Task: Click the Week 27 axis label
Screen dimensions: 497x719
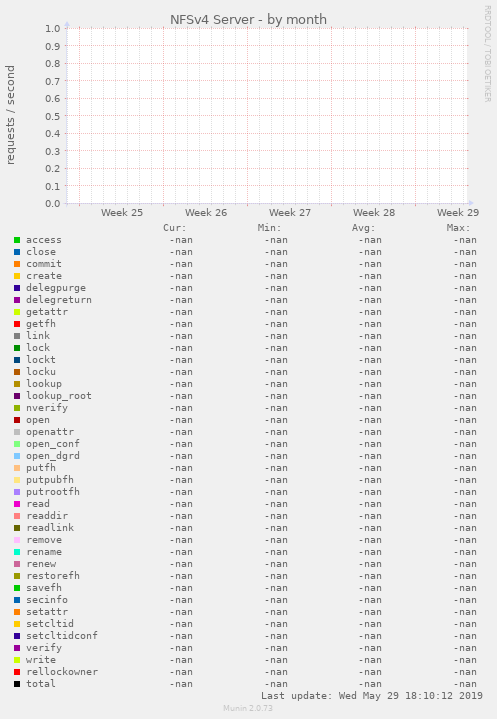Action: 290,213
